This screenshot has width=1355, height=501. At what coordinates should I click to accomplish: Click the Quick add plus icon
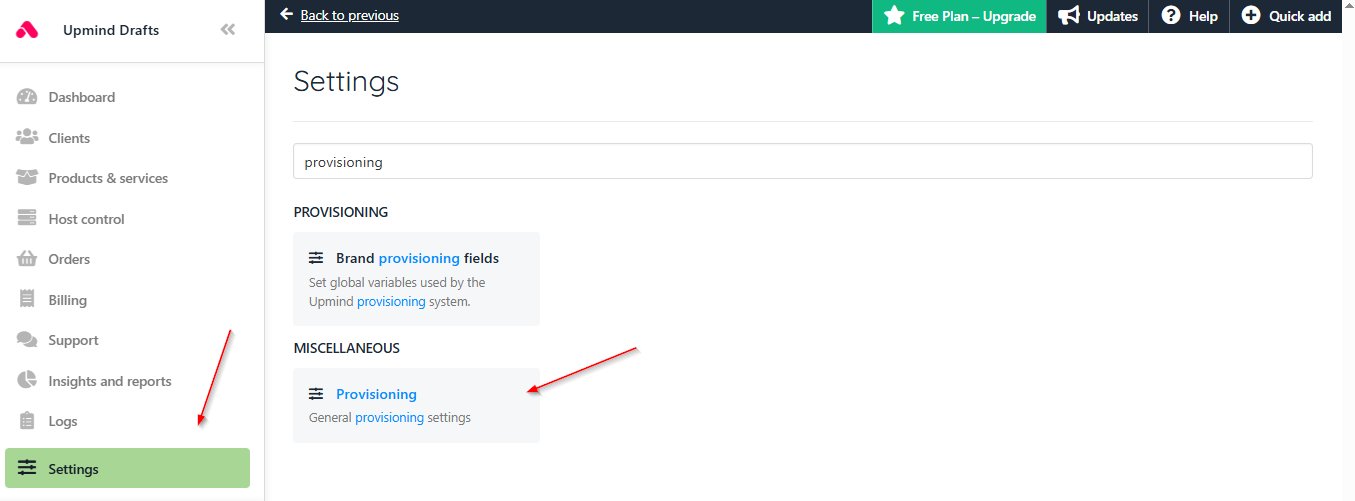point(1251,16)
